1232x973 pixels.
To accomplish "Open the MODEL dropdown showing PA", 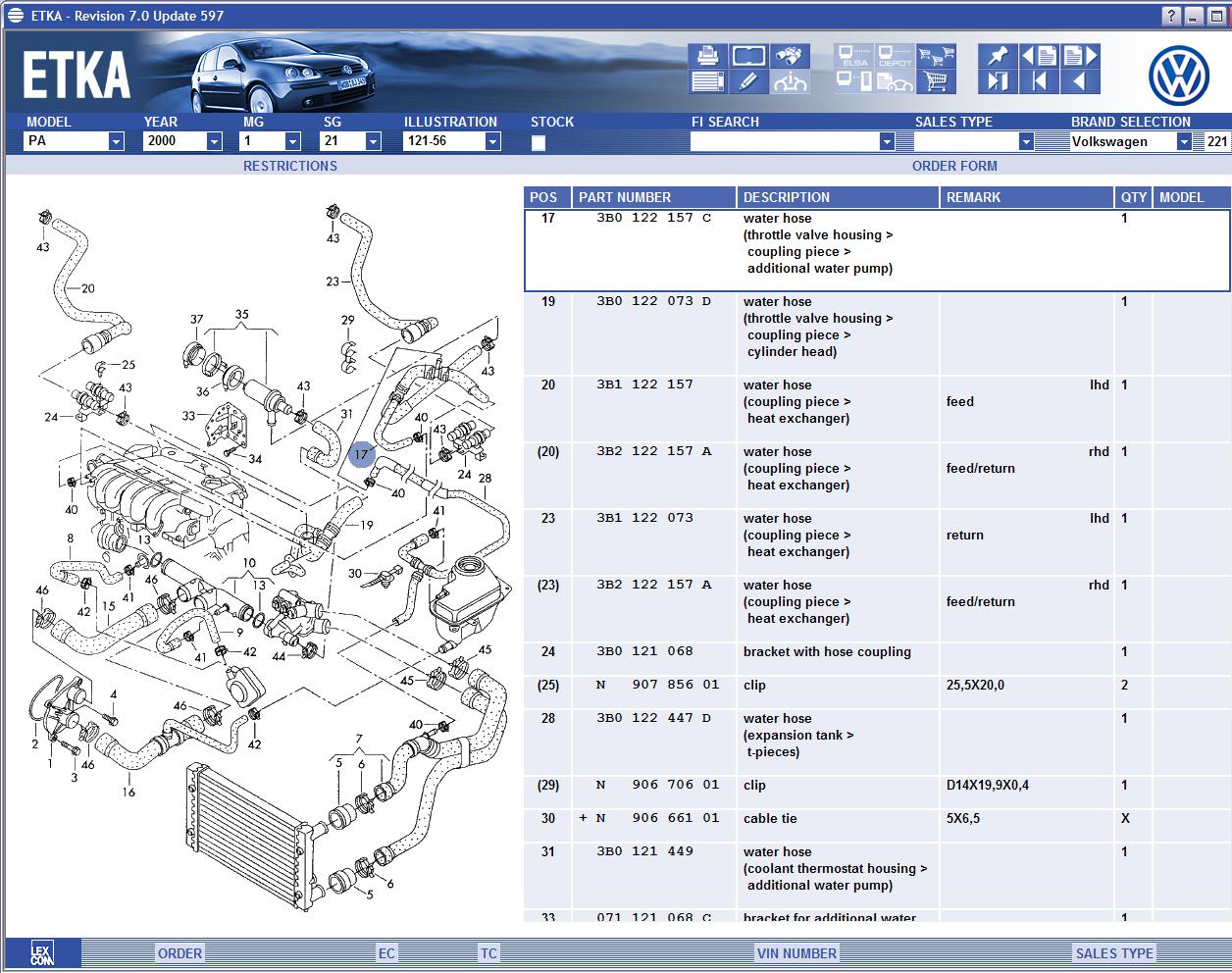I will 116,141.
